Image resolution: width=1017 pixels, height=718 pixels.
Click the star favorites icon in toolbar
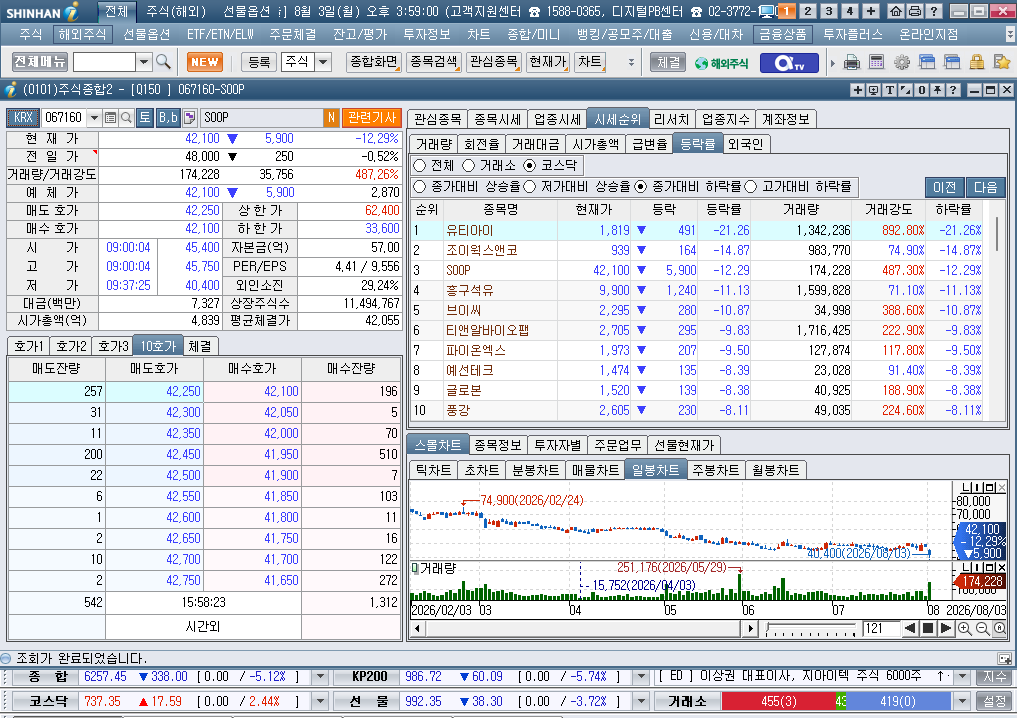point(1001,63)
